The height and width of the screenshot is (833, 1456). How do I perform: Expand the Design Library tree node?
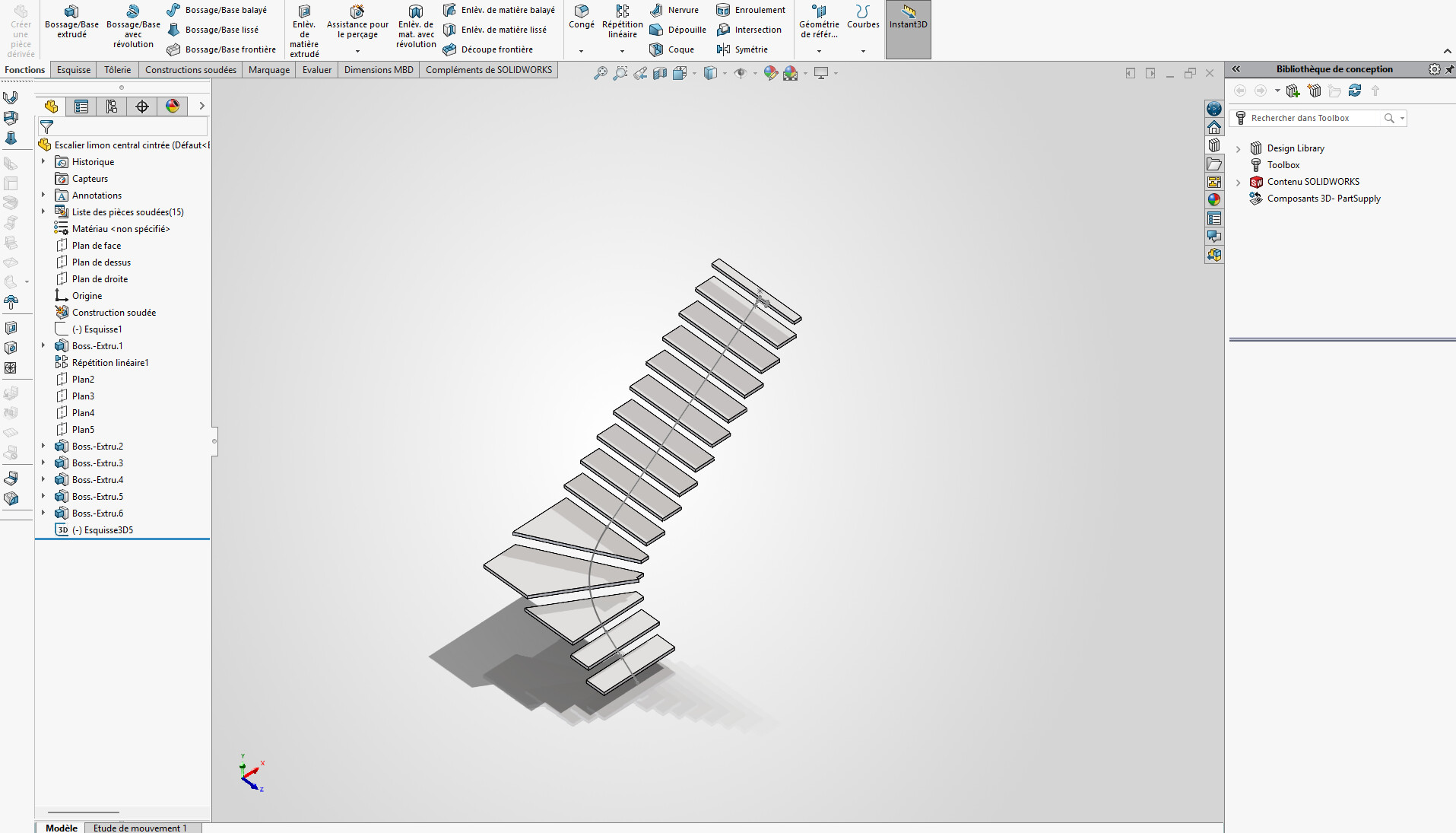click(1239, 149)
